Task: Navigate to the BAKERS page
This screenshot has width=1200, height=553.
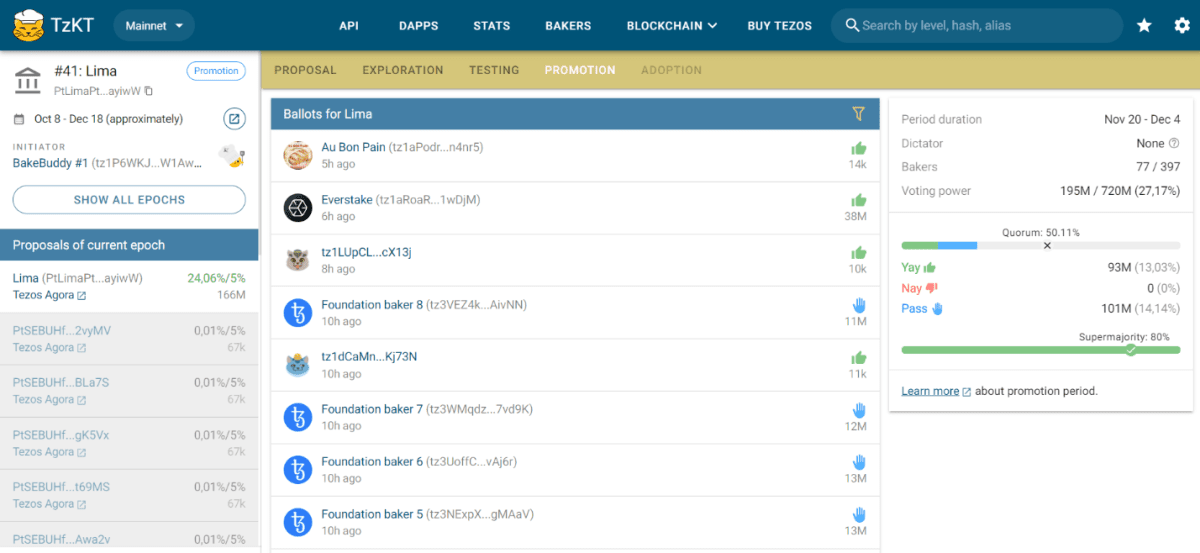Action: pyautogui.click(x=568, y=25)
